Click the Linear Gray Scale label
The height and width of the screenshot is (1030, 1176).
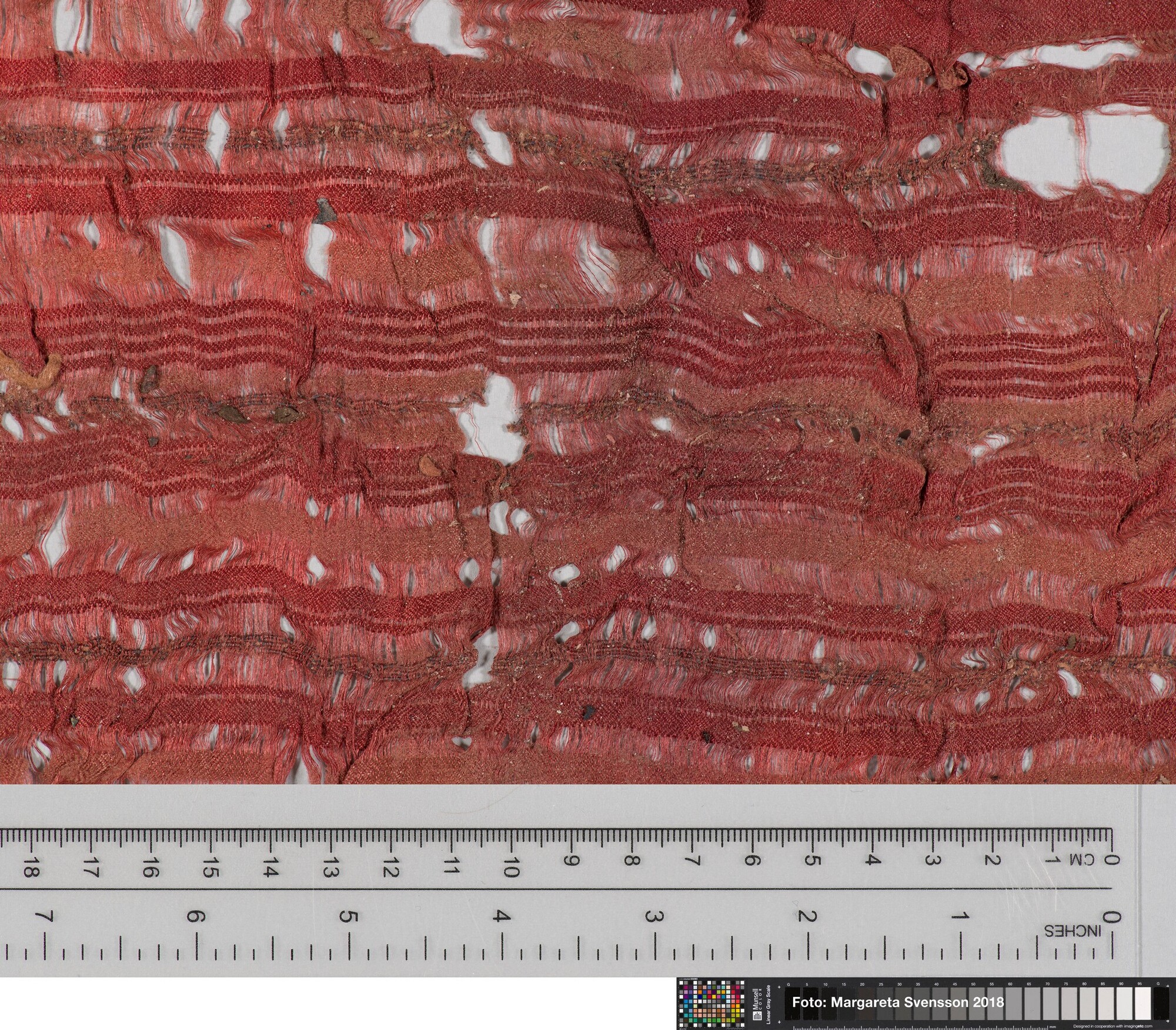pyautogui.click(x=769, y=1005)
